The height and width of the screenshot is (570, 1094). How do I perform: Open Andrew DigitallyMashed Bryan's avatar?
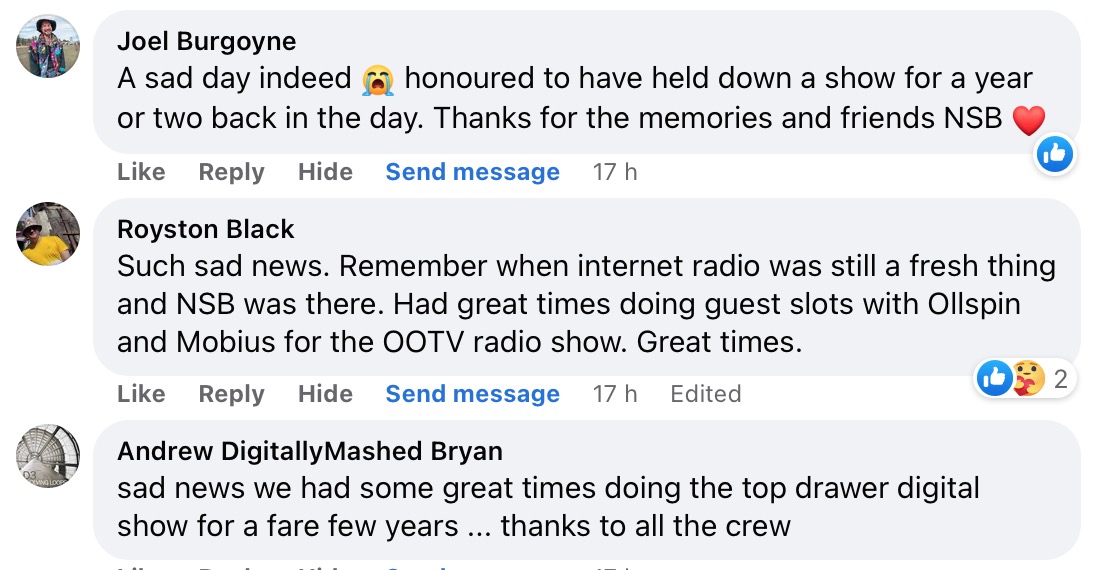point(48,456)
